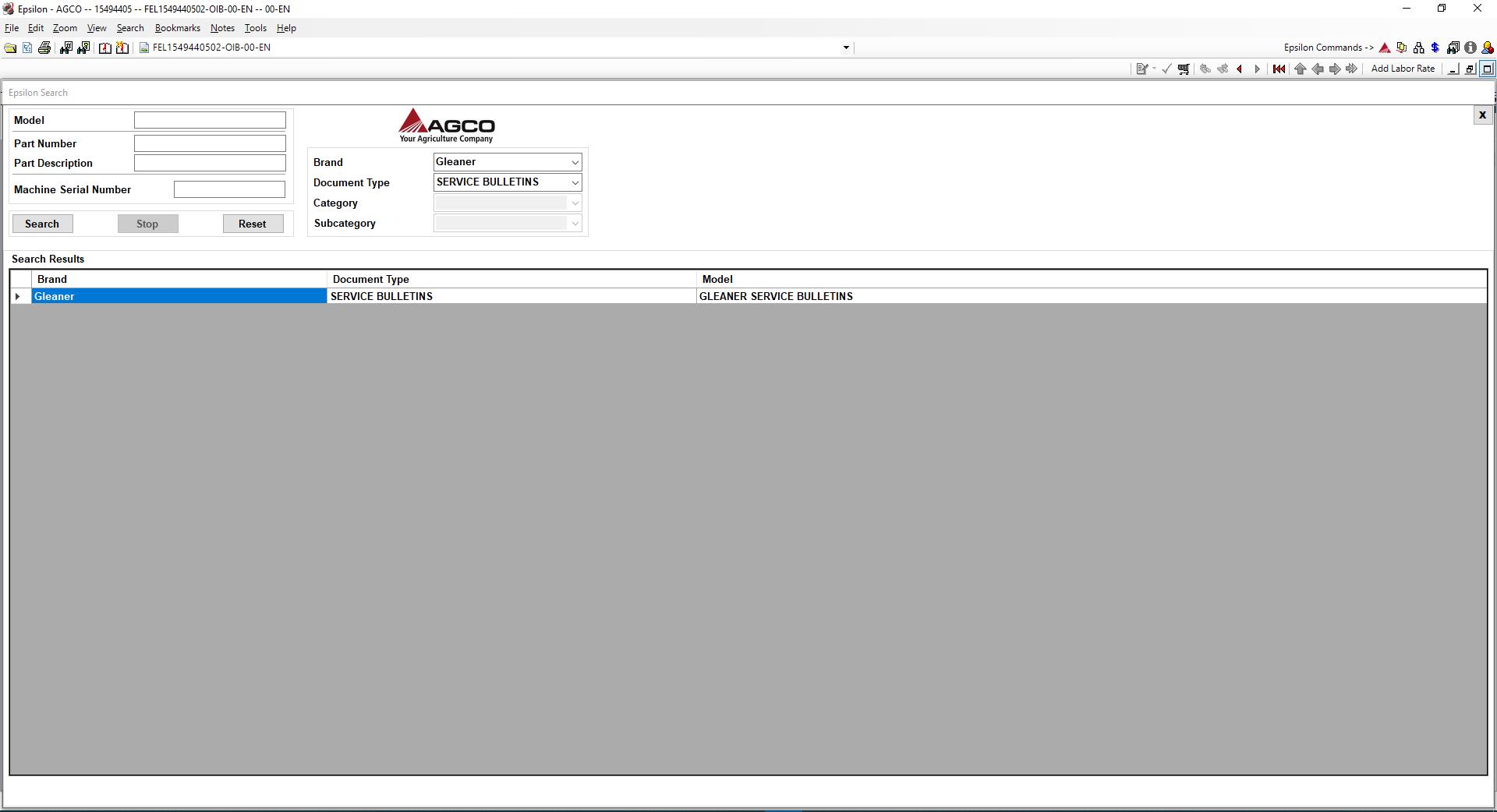
Task: Click the Model input field
Action: point(210,120)
